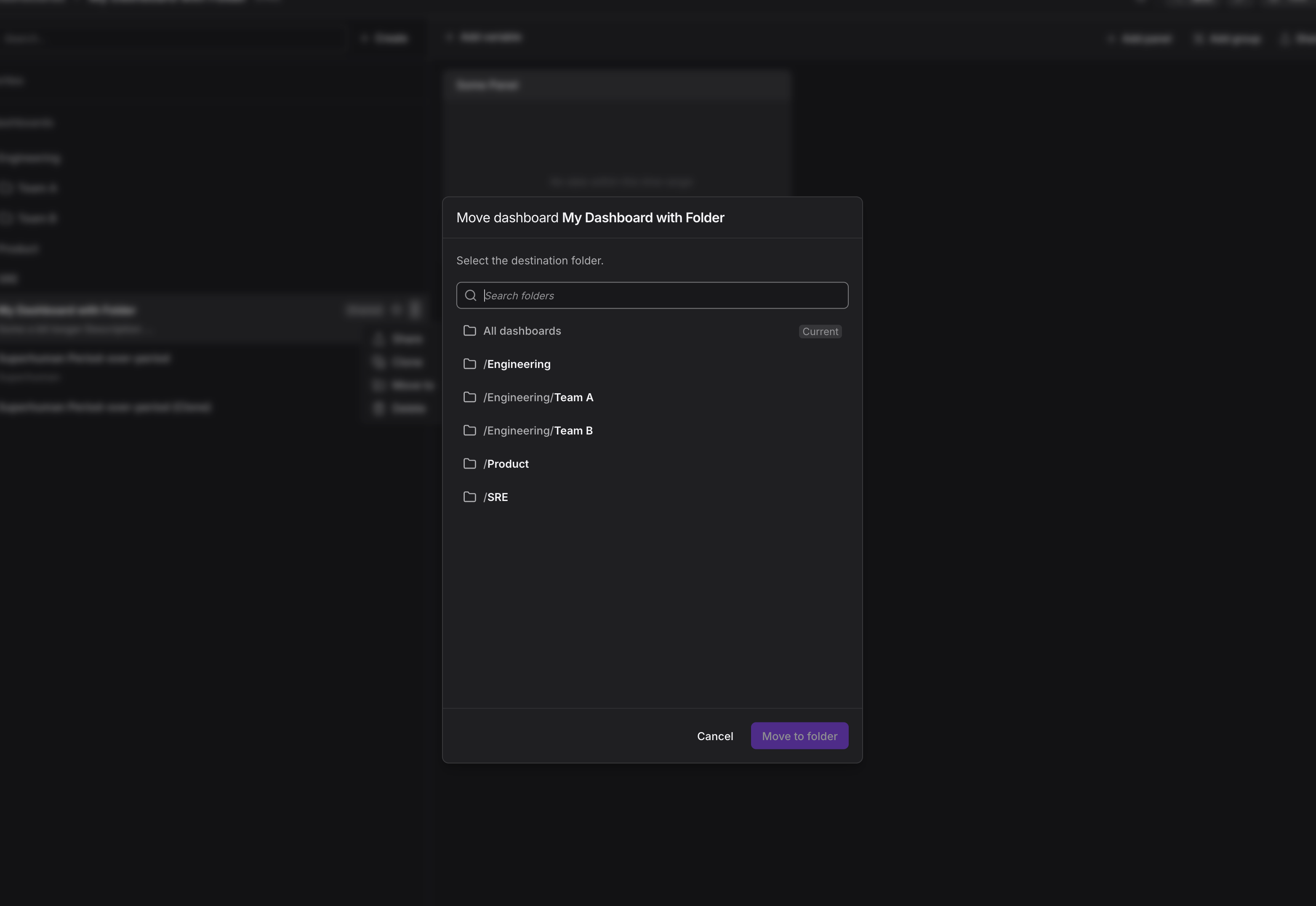Click the blurred Create button
1316x906 pixels.
[387, 39]
